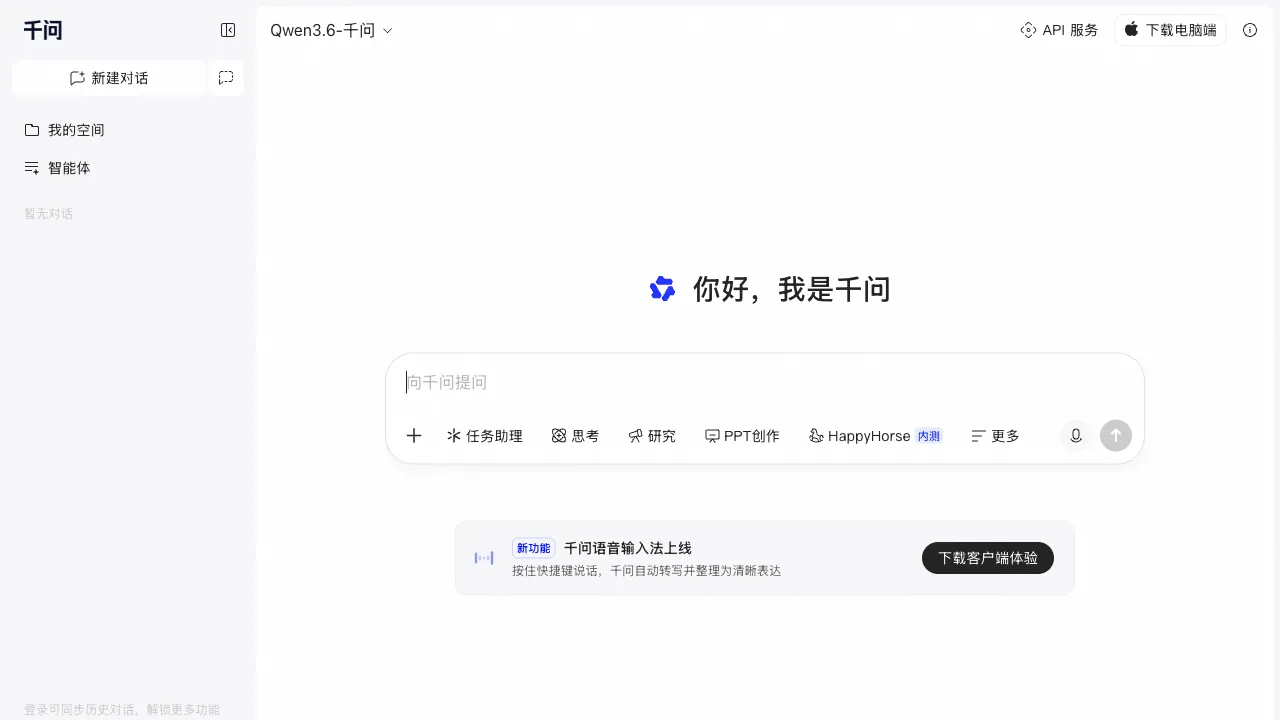This screenshot has width=1280, height=720.
Task: Select 任务助理 mode
Action: coord(485,436)
